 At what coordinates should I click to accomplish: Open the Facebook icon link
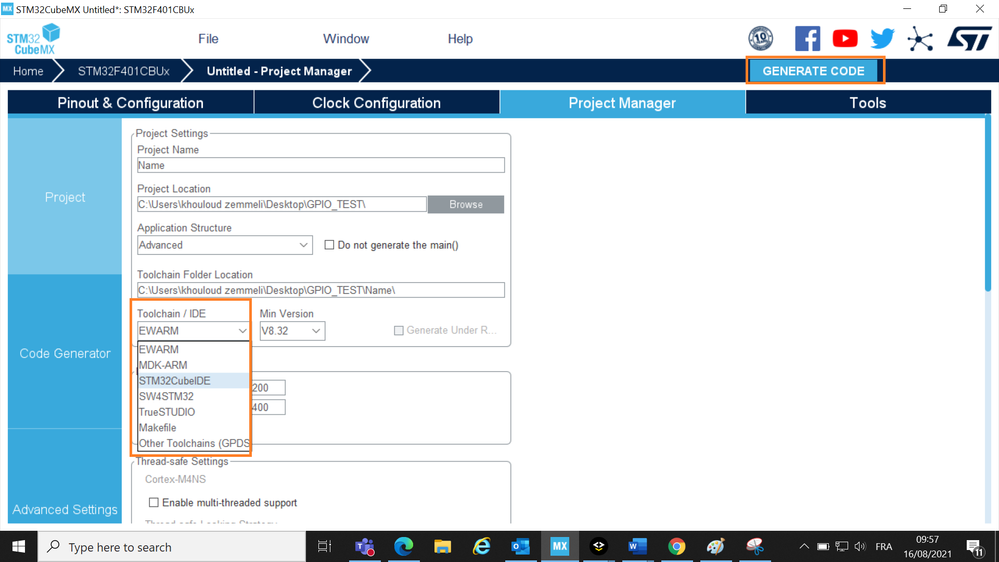pos(807,39)
